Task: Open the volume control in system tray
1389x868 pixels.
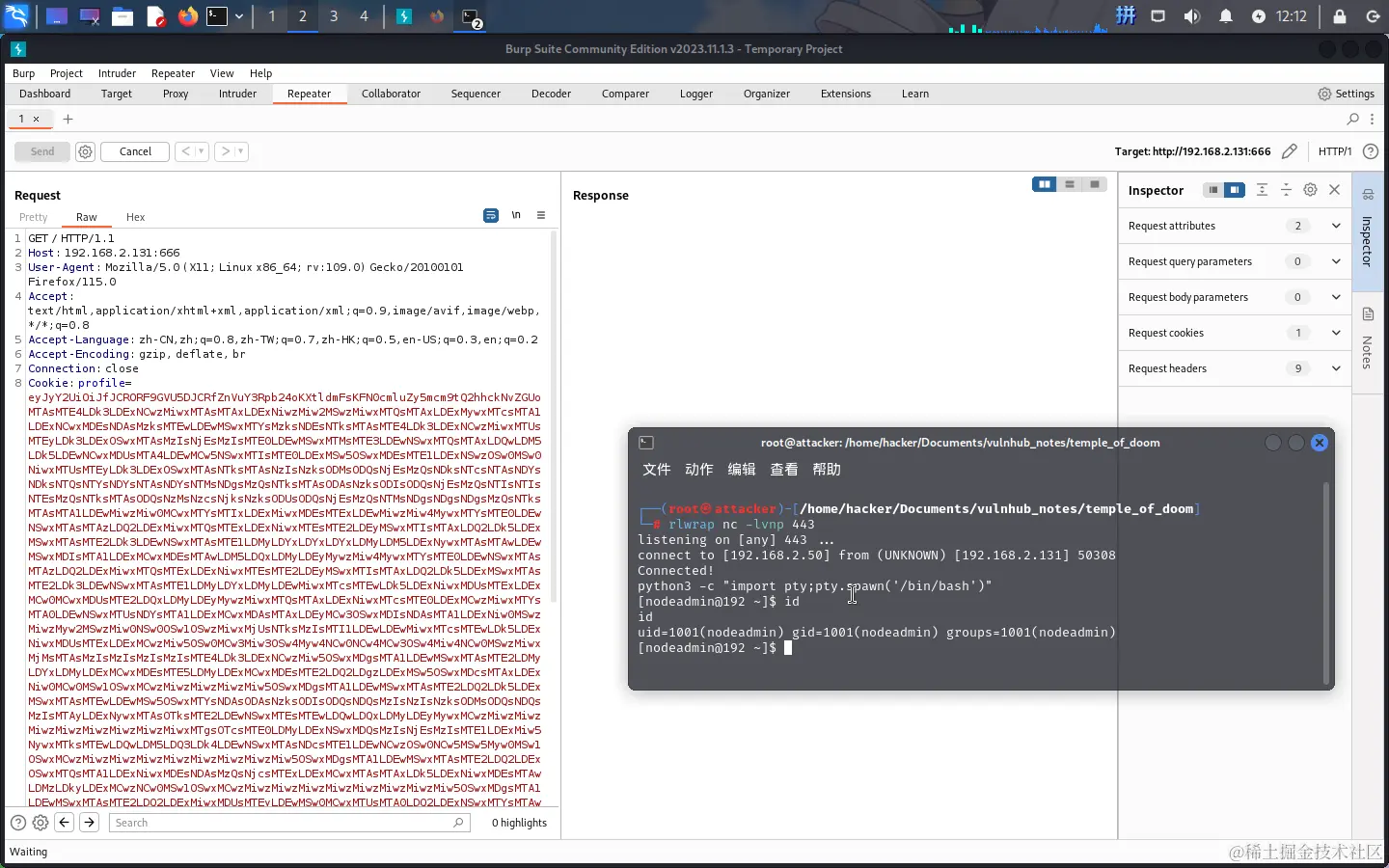Action: point(1192,16)
